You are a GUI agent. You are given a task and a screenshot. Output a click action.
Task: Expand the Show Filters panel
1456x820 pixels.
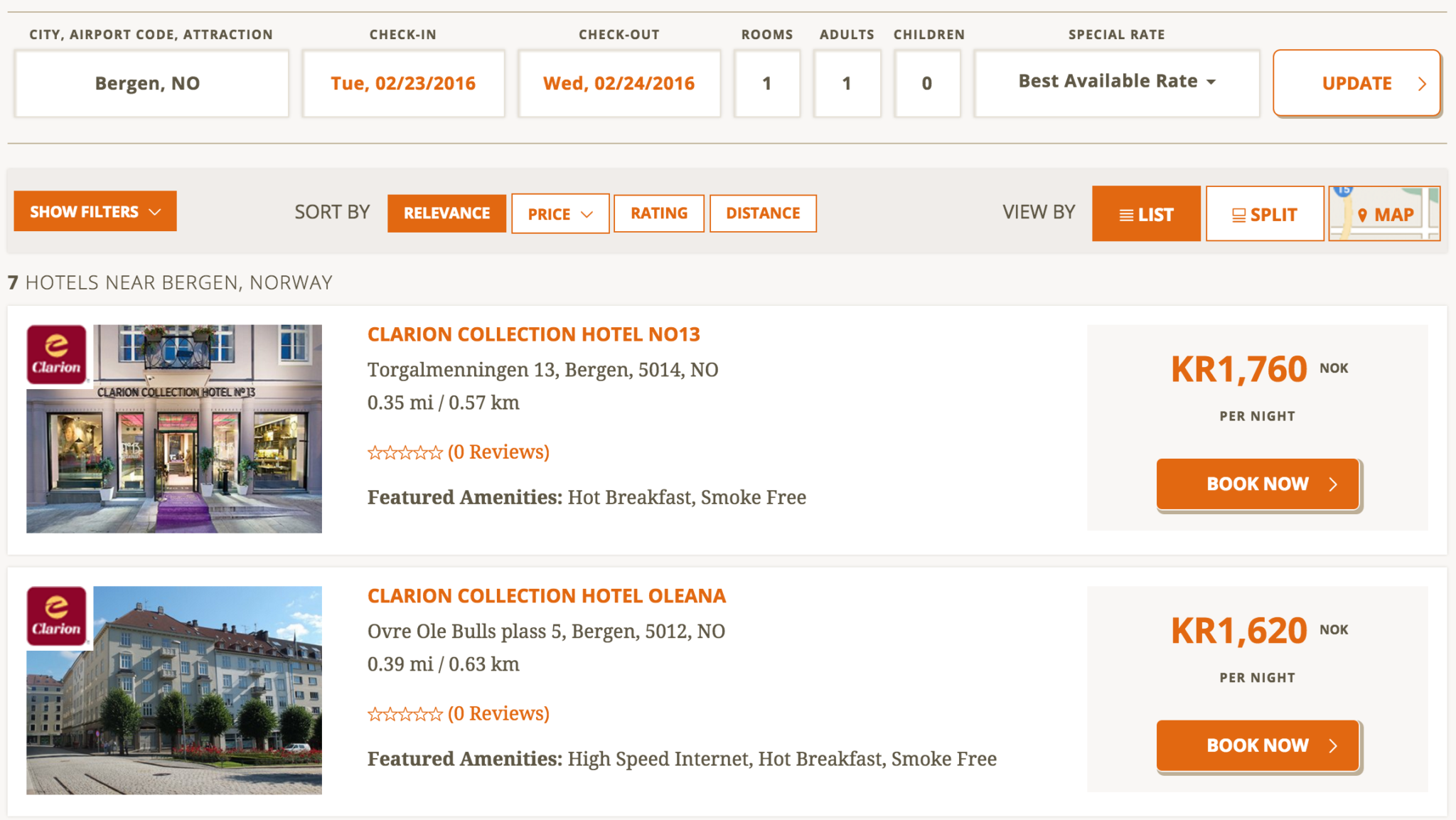pyautogui.click(x=95, y=211)
